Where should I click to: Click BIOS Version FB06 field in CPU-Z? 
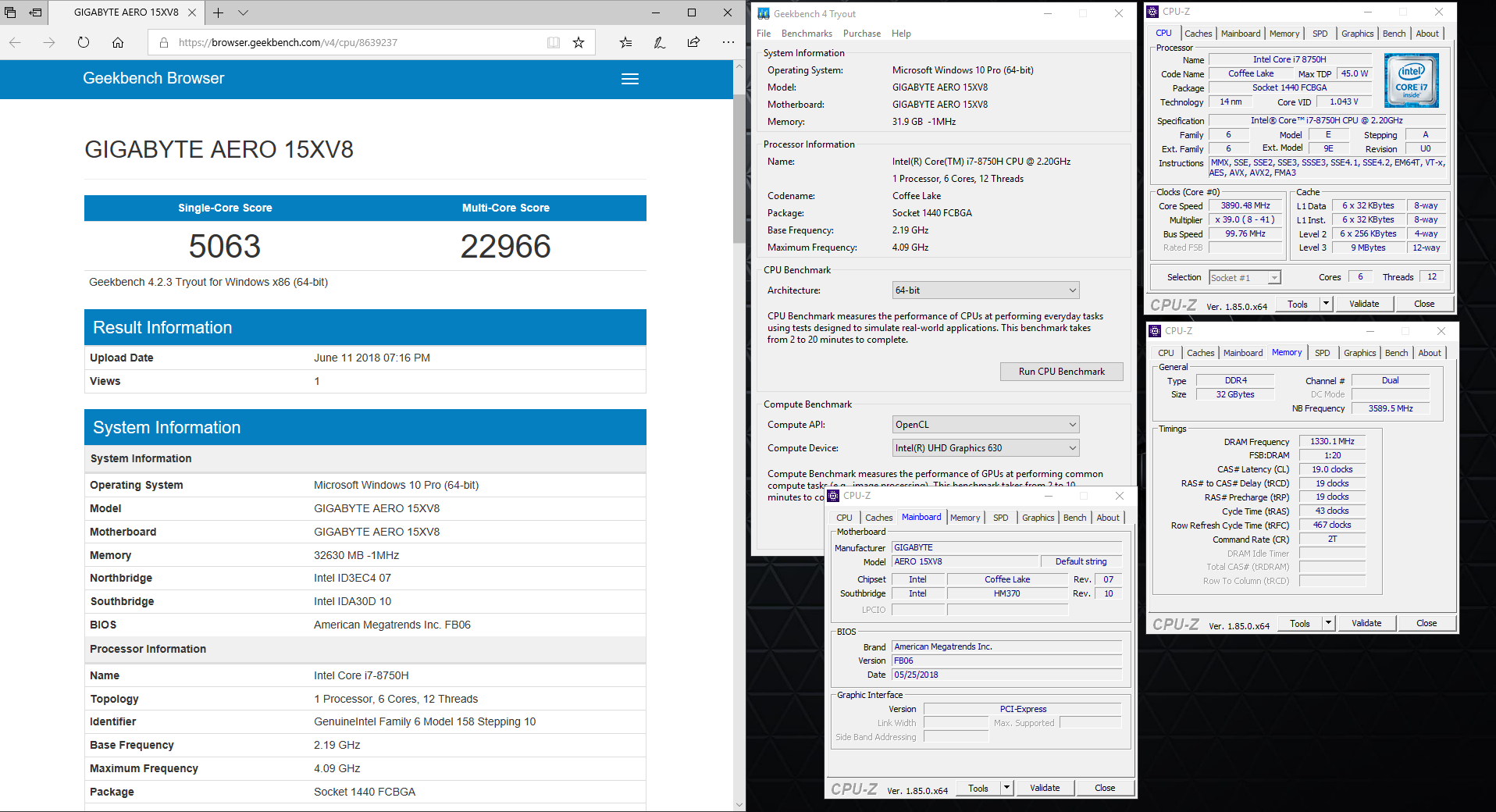point(1007,661)
